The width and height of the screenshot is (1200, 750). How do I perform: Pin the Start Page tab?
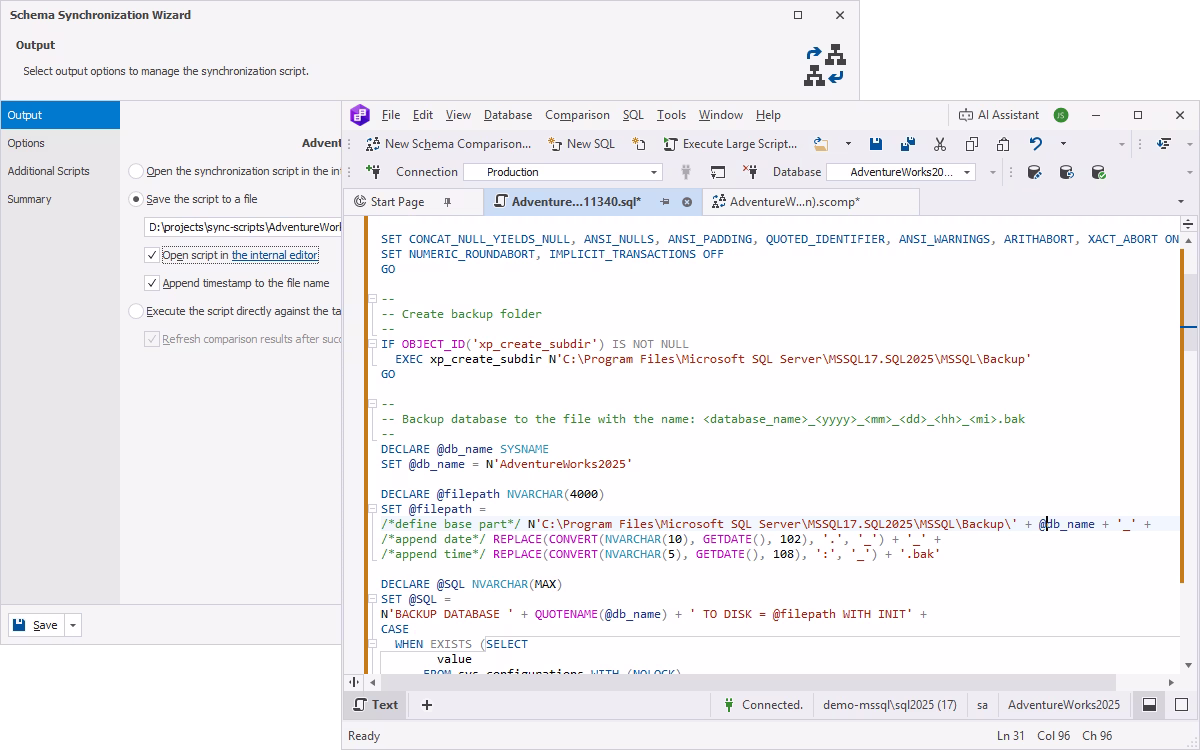coord(447,202)
